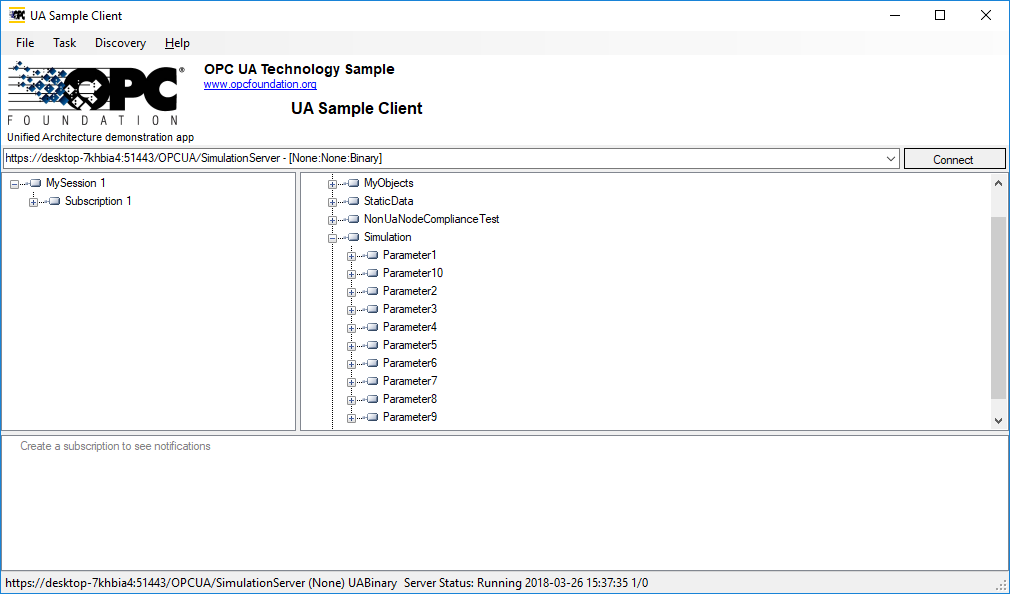Open the server endpoint dropdown
Image resolution: width=1010 pixels, height=594 pixels.
(891, 158)
